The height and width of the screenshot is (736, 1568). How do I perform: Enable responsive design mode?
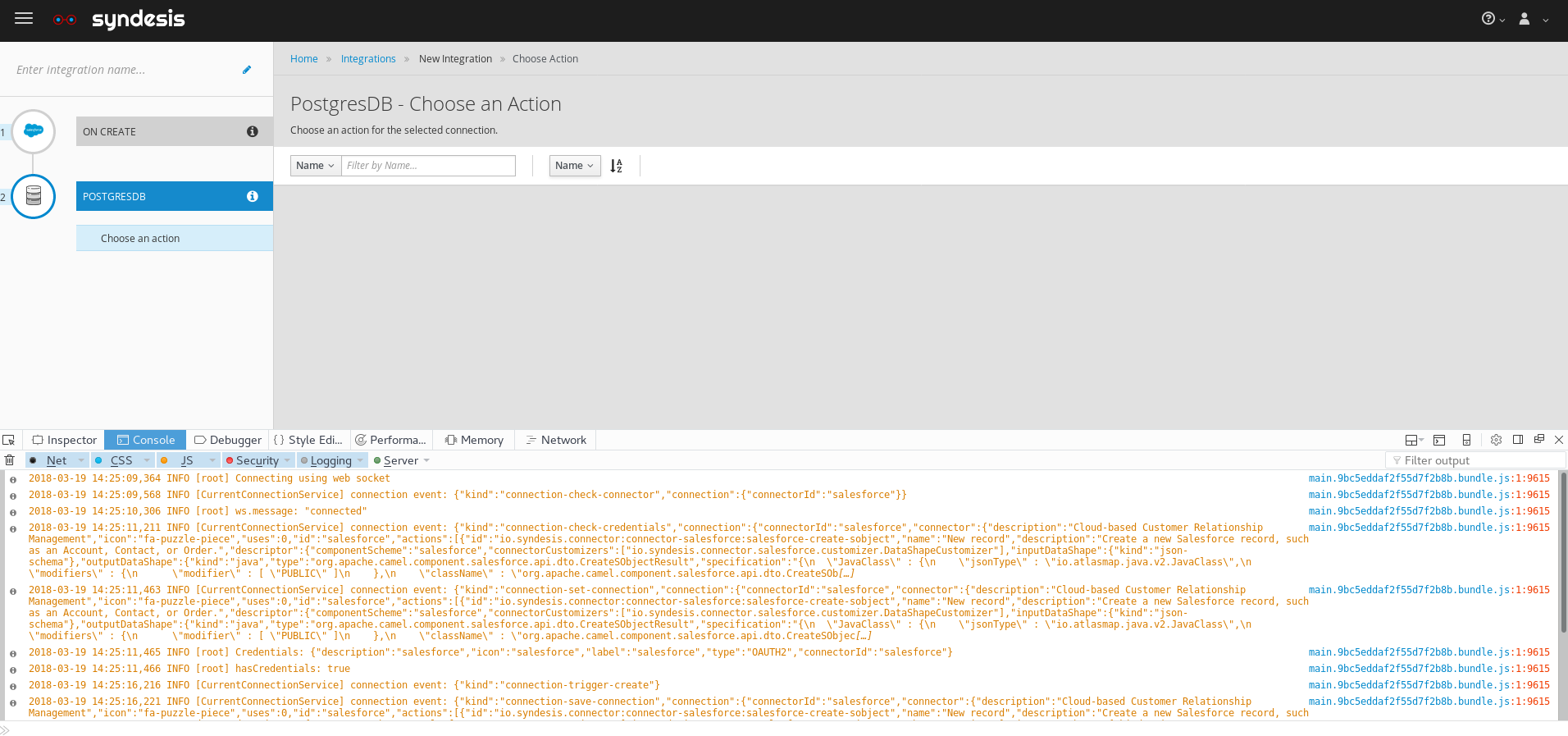[1466, 440]
